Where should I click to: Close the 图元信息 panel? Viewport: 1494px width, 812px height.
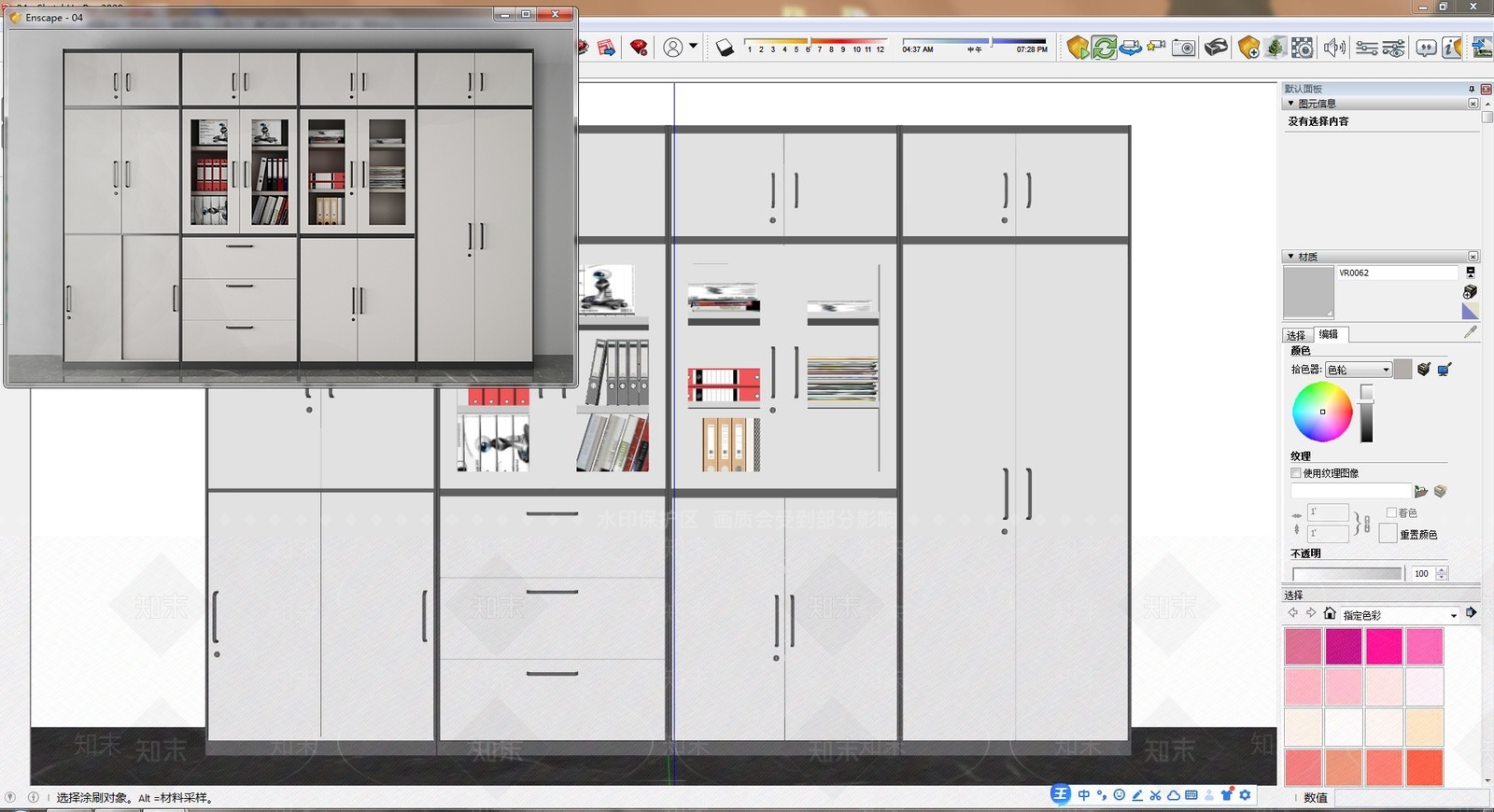coord(1473,104)
